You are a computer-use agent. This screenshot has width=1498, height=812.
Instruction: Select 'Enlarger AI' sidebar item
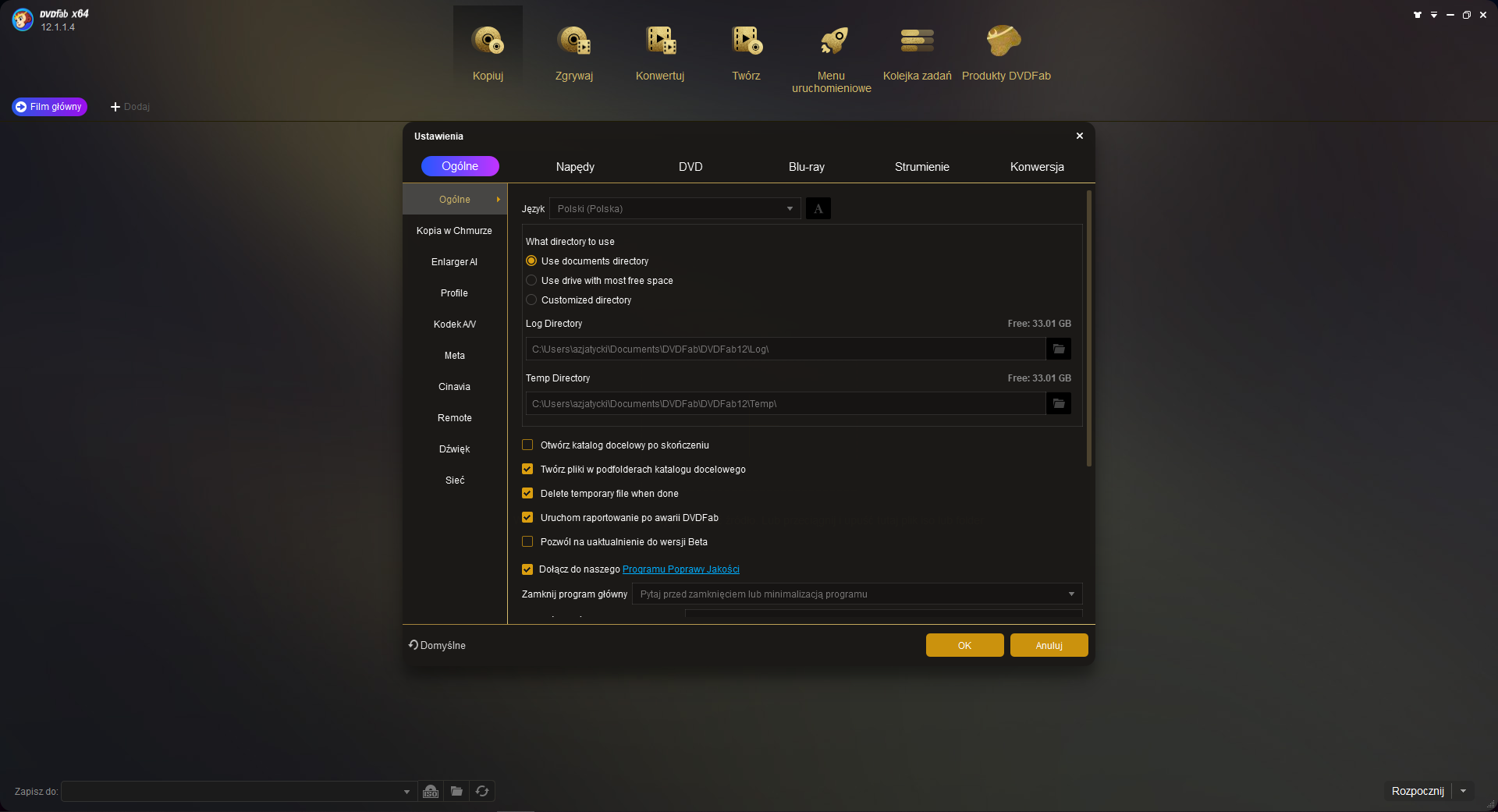click(455, 262)
